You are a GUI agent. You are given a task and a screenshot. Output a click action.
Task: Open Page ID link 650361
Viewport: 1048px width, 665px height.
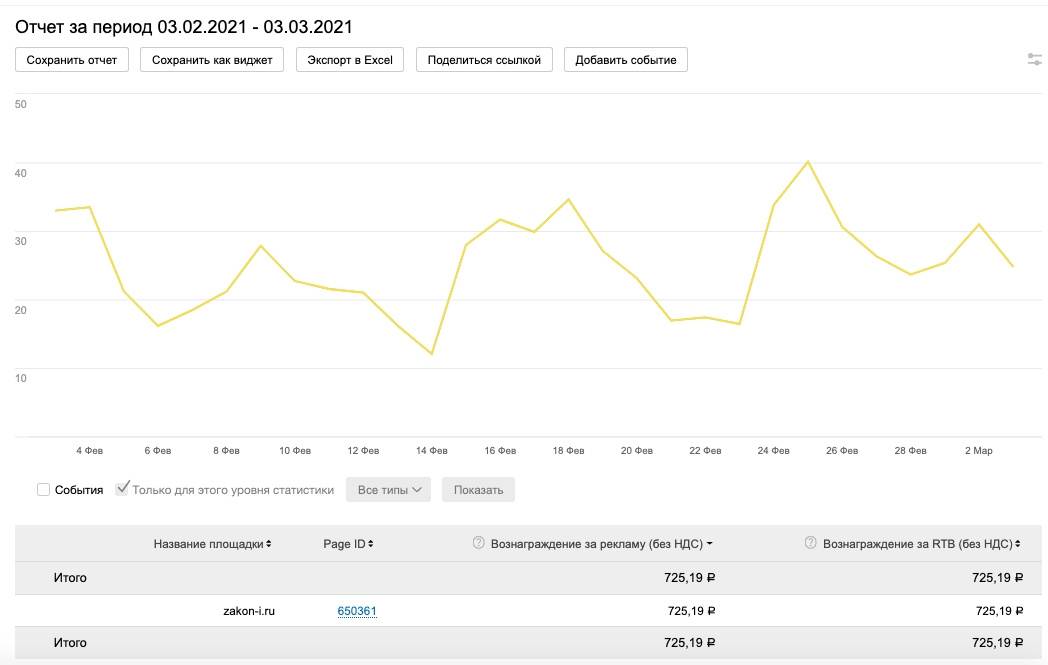click(x=357, y=611)
